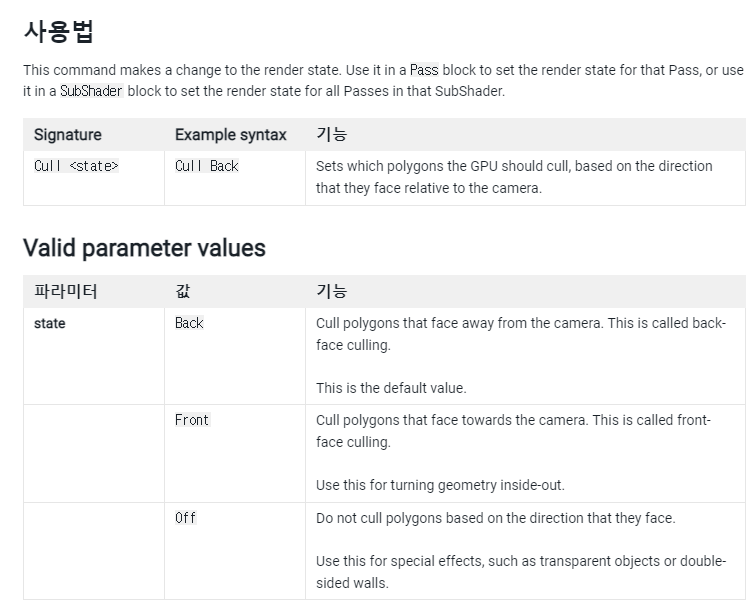This screenshot has height=605, width=755.
Task: Click "Use this for turning geometry inside-out." text
Action: [440, 485]
